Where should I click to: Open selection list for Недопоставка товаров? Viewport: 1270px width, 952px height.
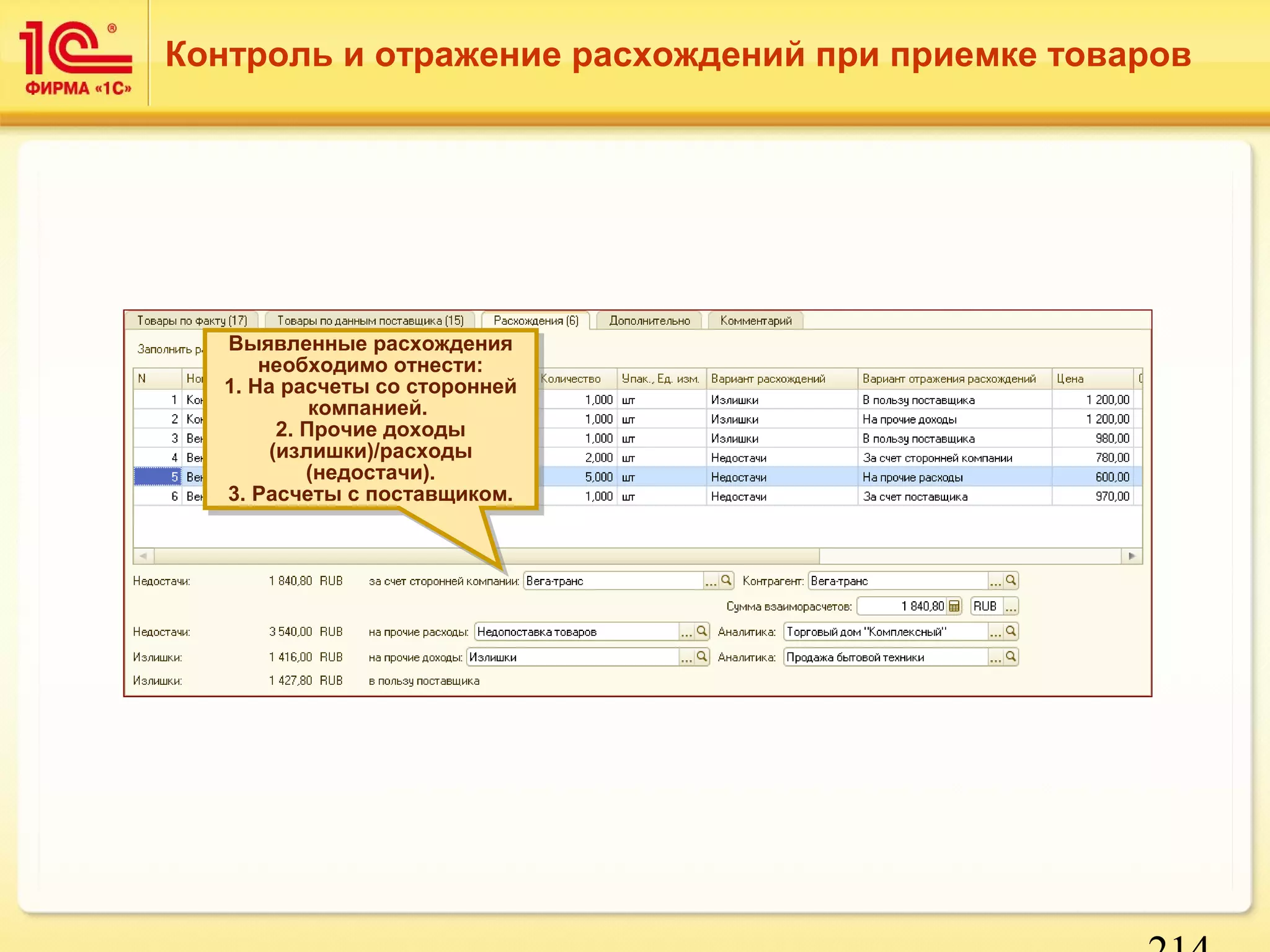pyautogui.click(x=686, y=632)
